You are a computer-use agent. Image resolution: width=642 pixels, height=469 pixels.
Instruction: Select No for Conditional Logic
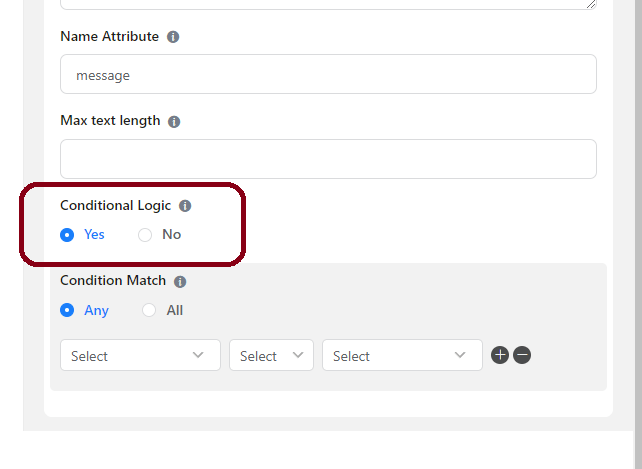click(x=145, y=235)
